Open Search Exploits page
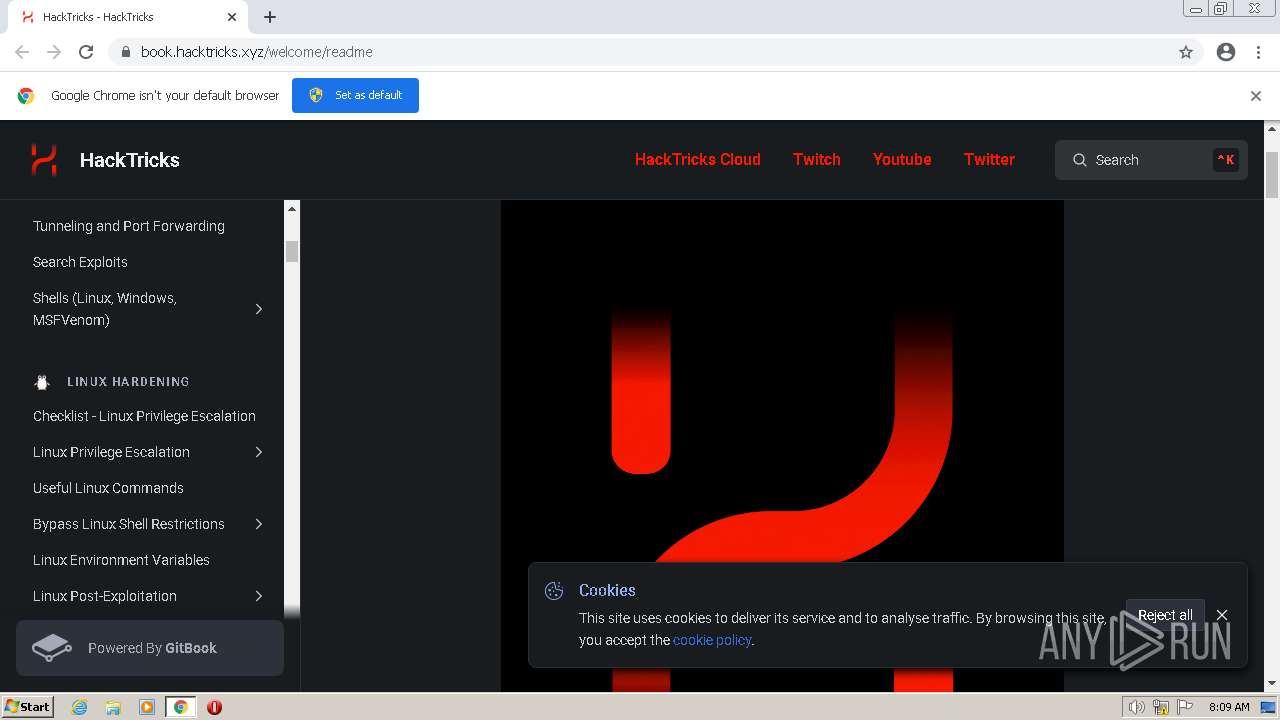Image resolution: width=1280 pixels, height=720 pixels. coord(80,262)
